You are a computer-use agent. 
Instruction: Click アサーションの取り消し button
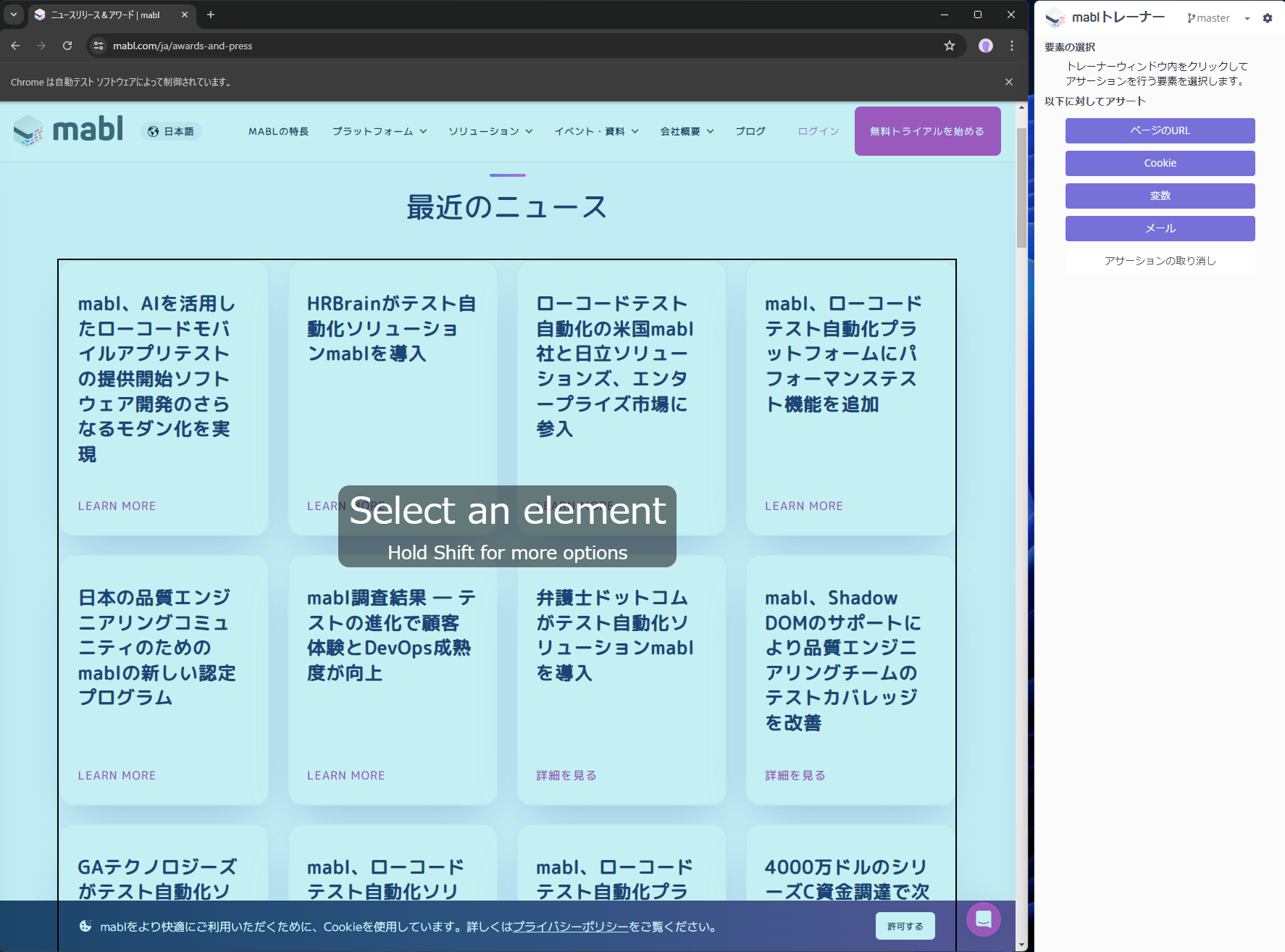[x=1160, y=261]
